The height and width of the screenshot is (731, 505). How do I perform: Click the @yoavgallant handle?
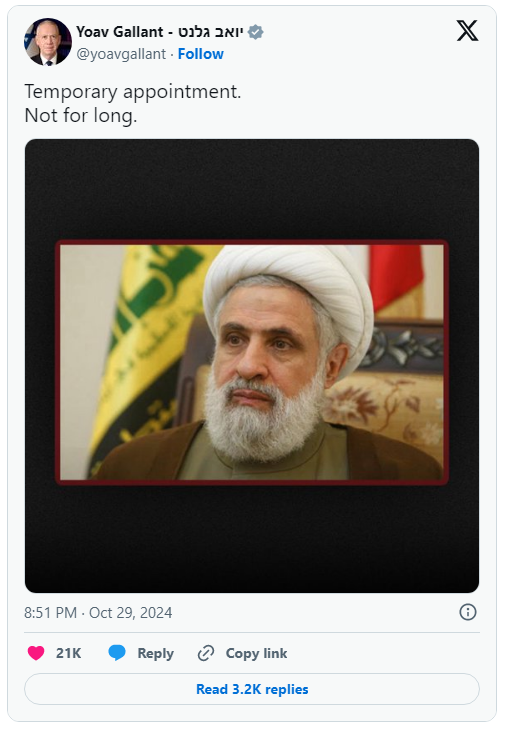tap(121, 54)
